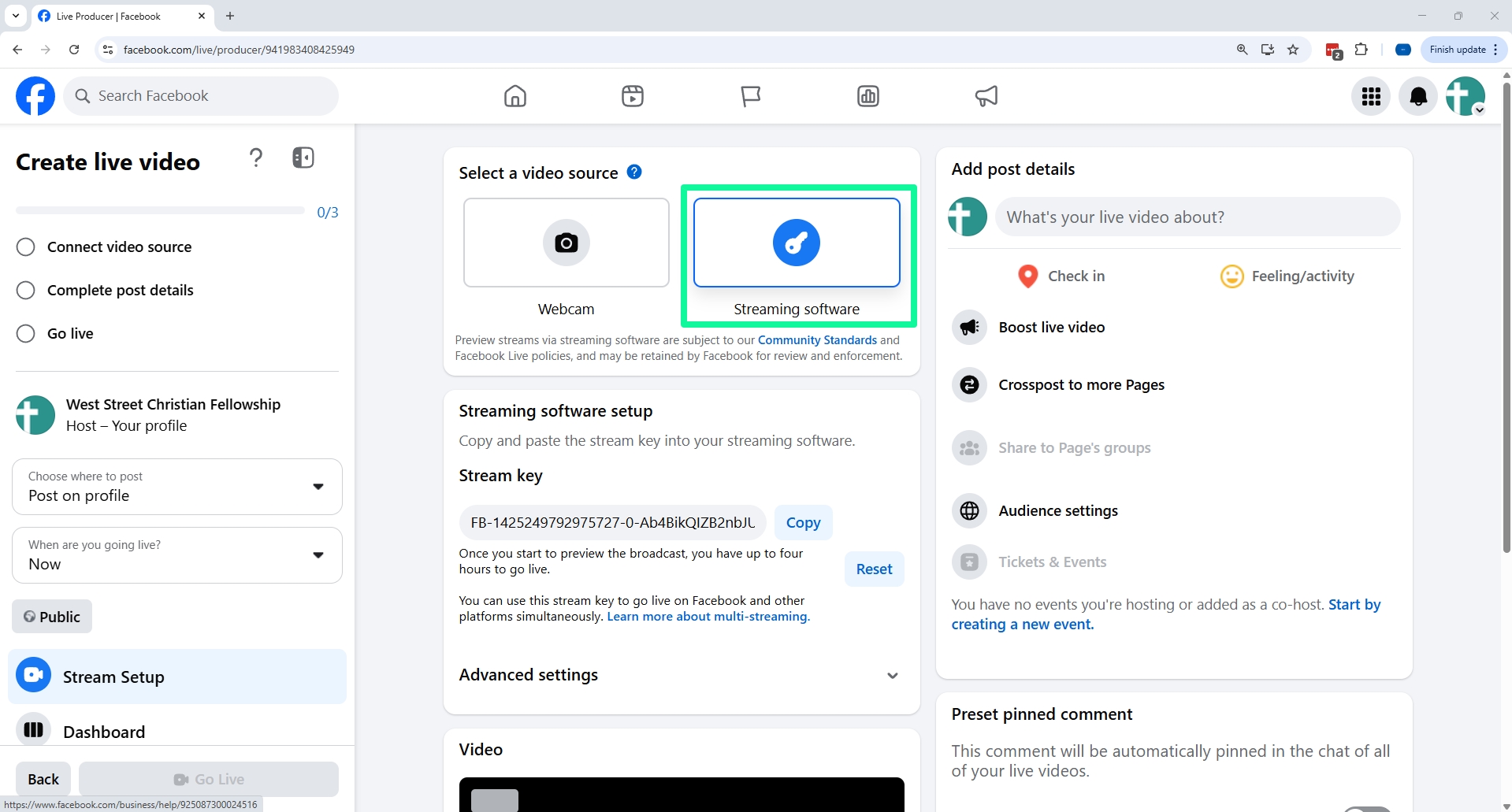Click the 0/3 setup progress bar
Screen dimensions: 1512x812
point(160,211)
